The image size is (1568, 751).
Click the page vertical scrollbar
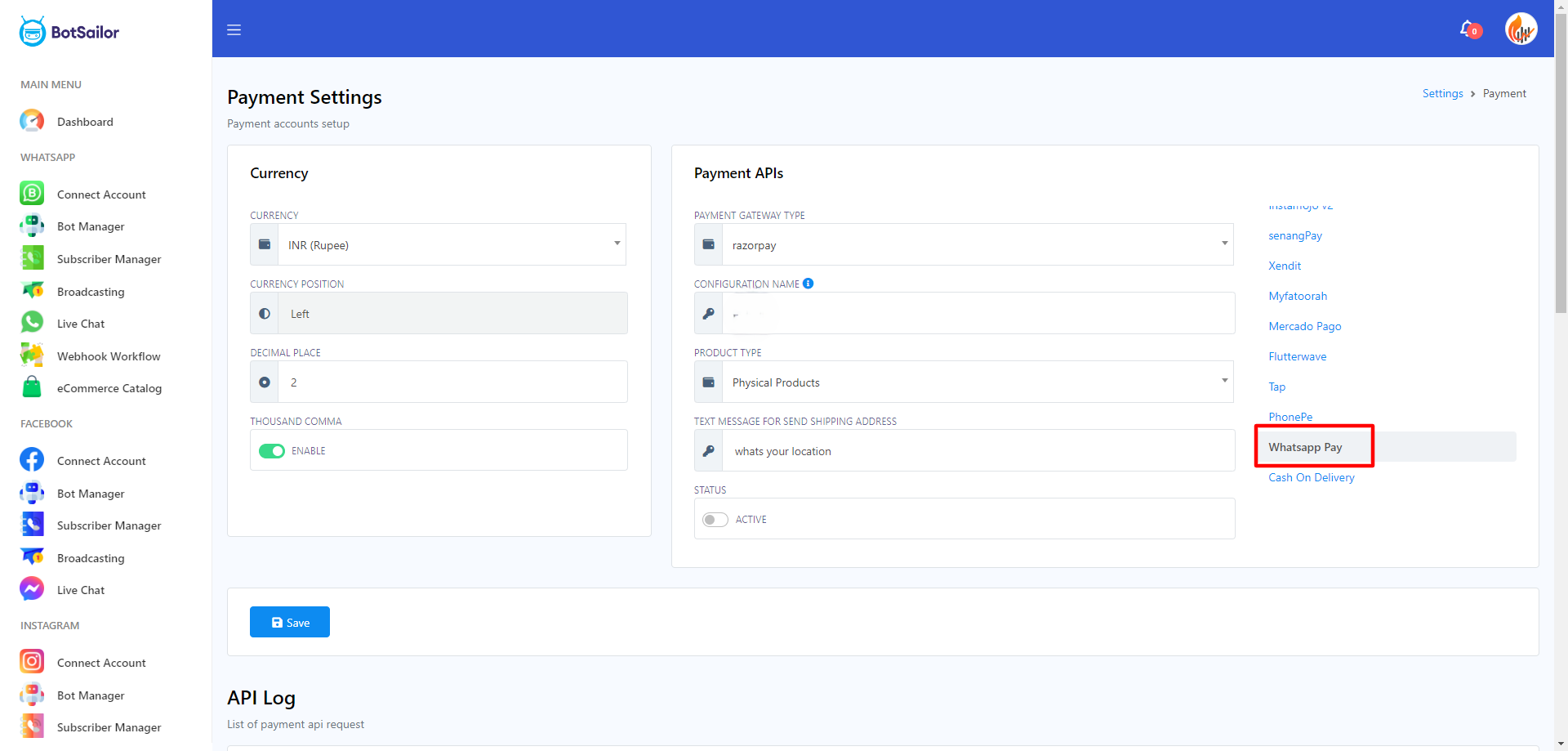pos(1561,163)
